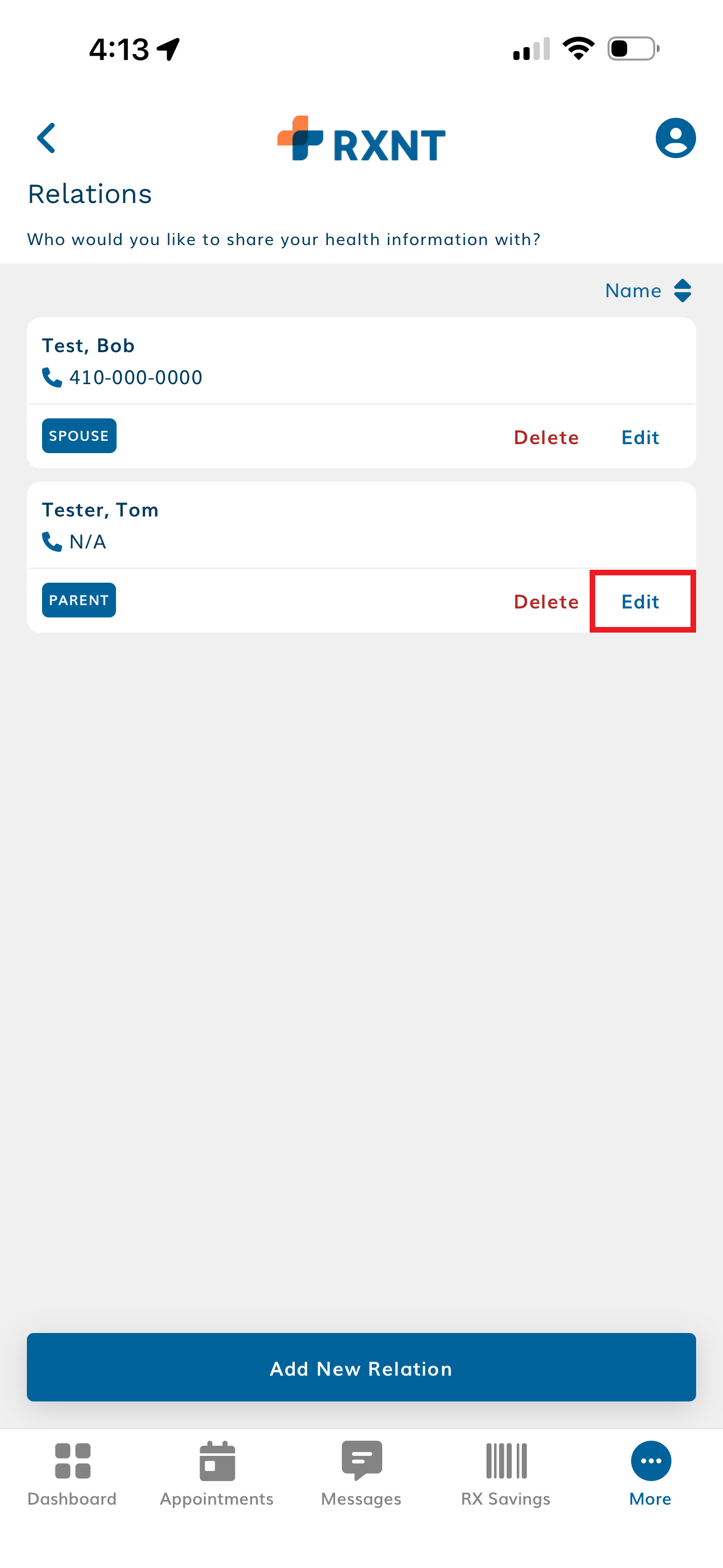Go to the RX Savings tab

point(506,1472)
